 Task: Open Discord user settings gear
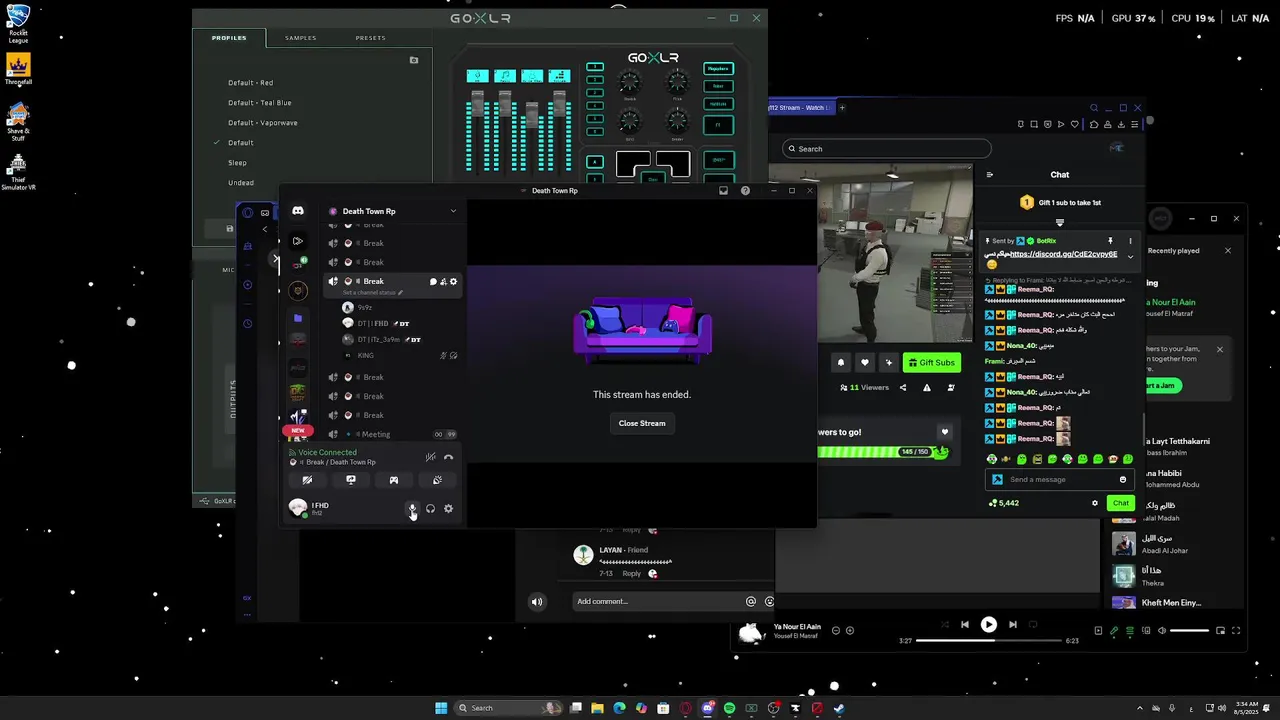448,508
